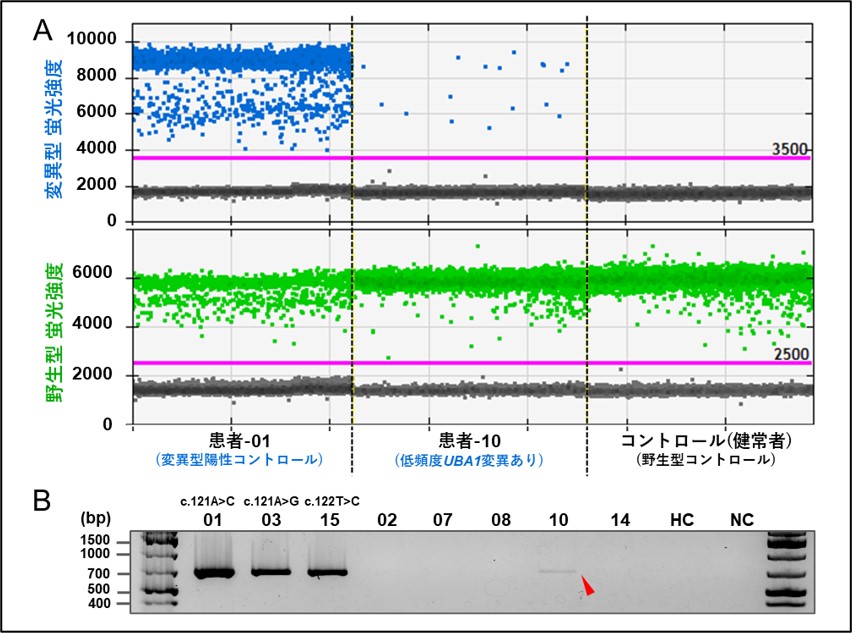This screenshot has height=633, width=852.
Task: Click the 患者-10 sample label
Action: pos(470,441)
